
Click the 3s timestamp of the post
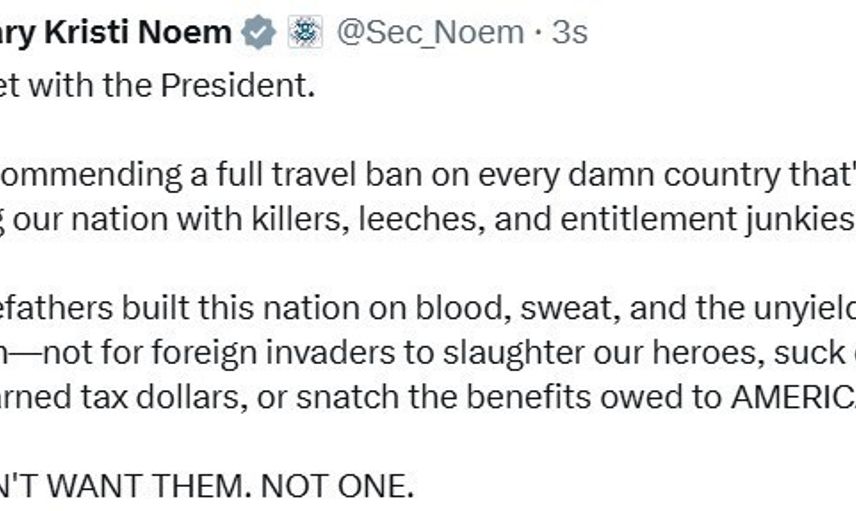pyautogui.click(x=569, y=33)
